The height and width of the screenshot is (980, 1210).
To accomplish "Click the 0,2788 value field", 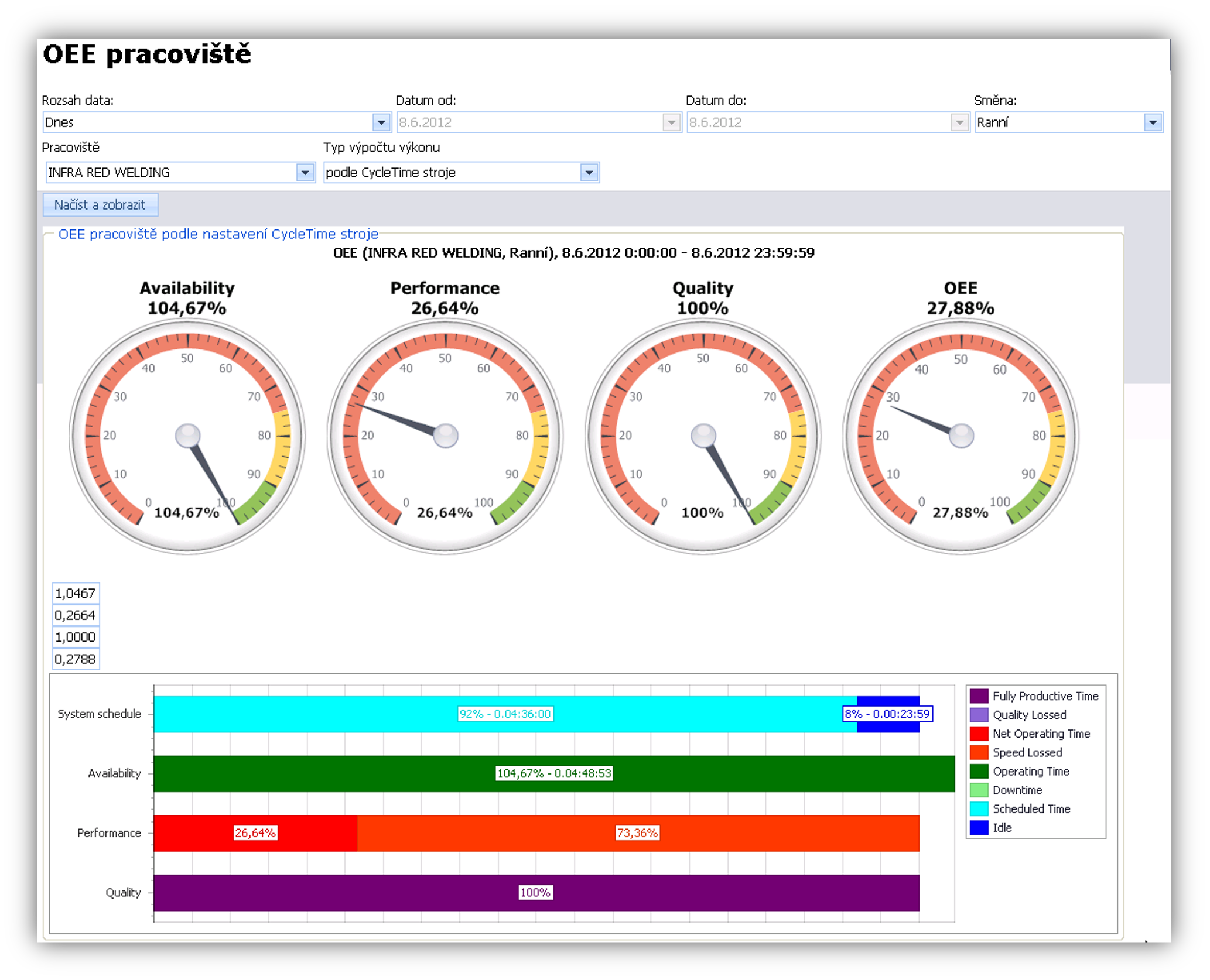I will point(76,659).
